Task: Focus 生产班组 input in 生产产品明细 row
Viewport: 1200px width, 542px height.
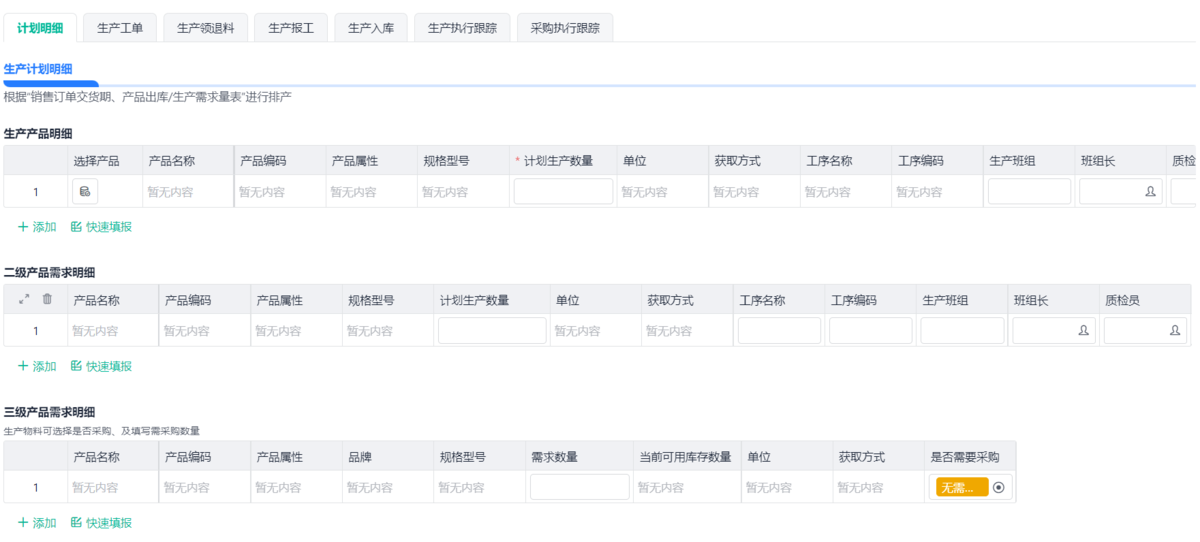Action: coord(1029,191)
